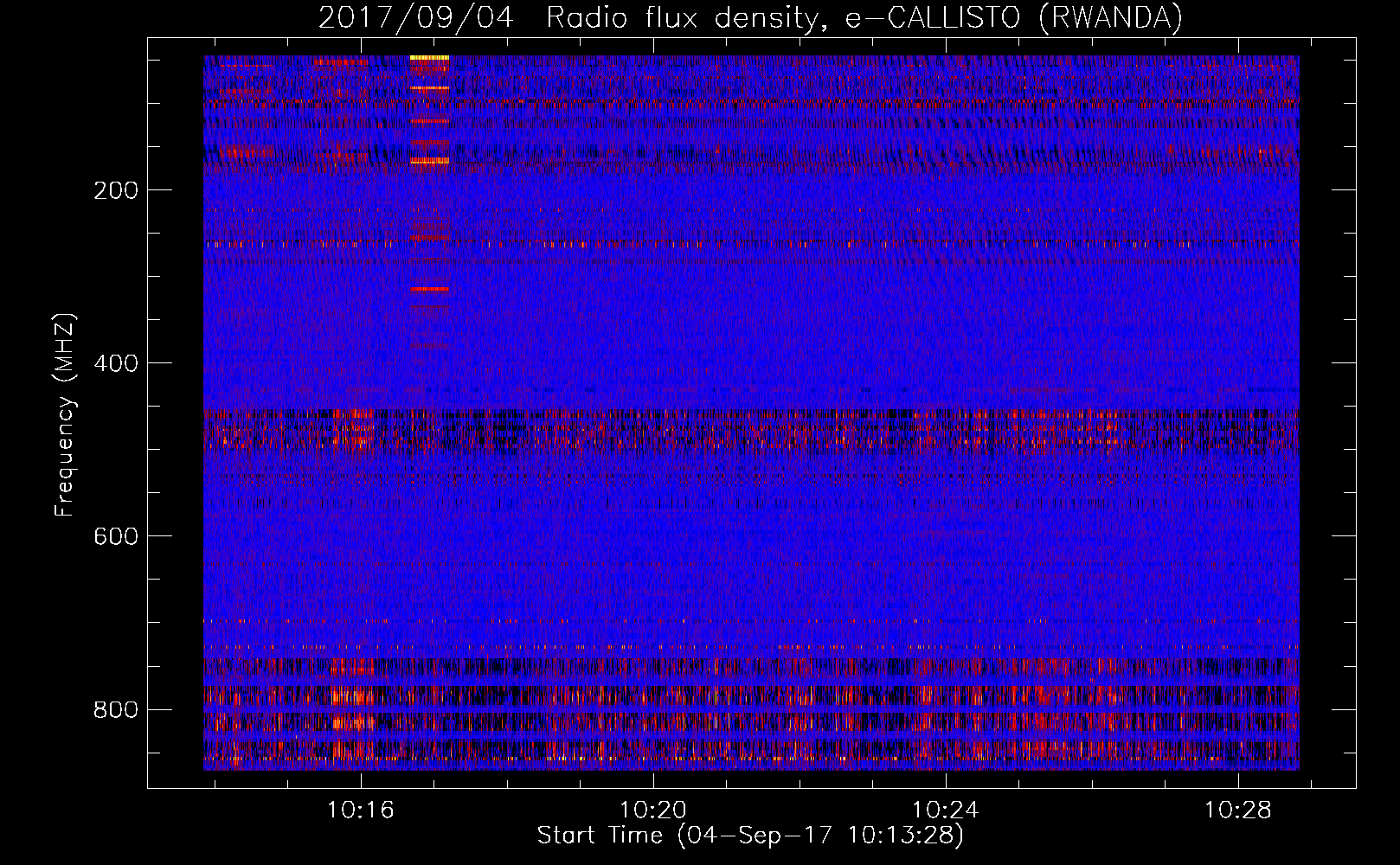Click the 10:20 time tick label
This screenshot has width=1400, height=865.
(653, 810)
